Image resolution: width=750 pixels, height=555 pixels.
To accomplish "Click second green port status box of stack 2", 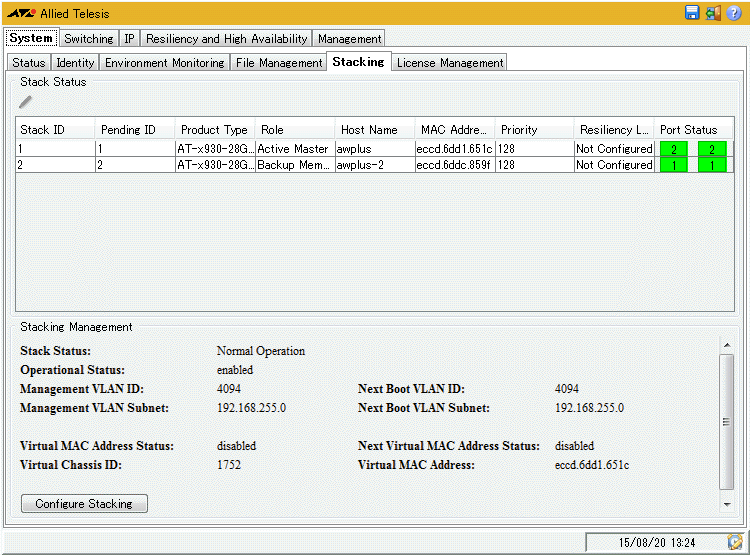I will (x=711, y=165).
